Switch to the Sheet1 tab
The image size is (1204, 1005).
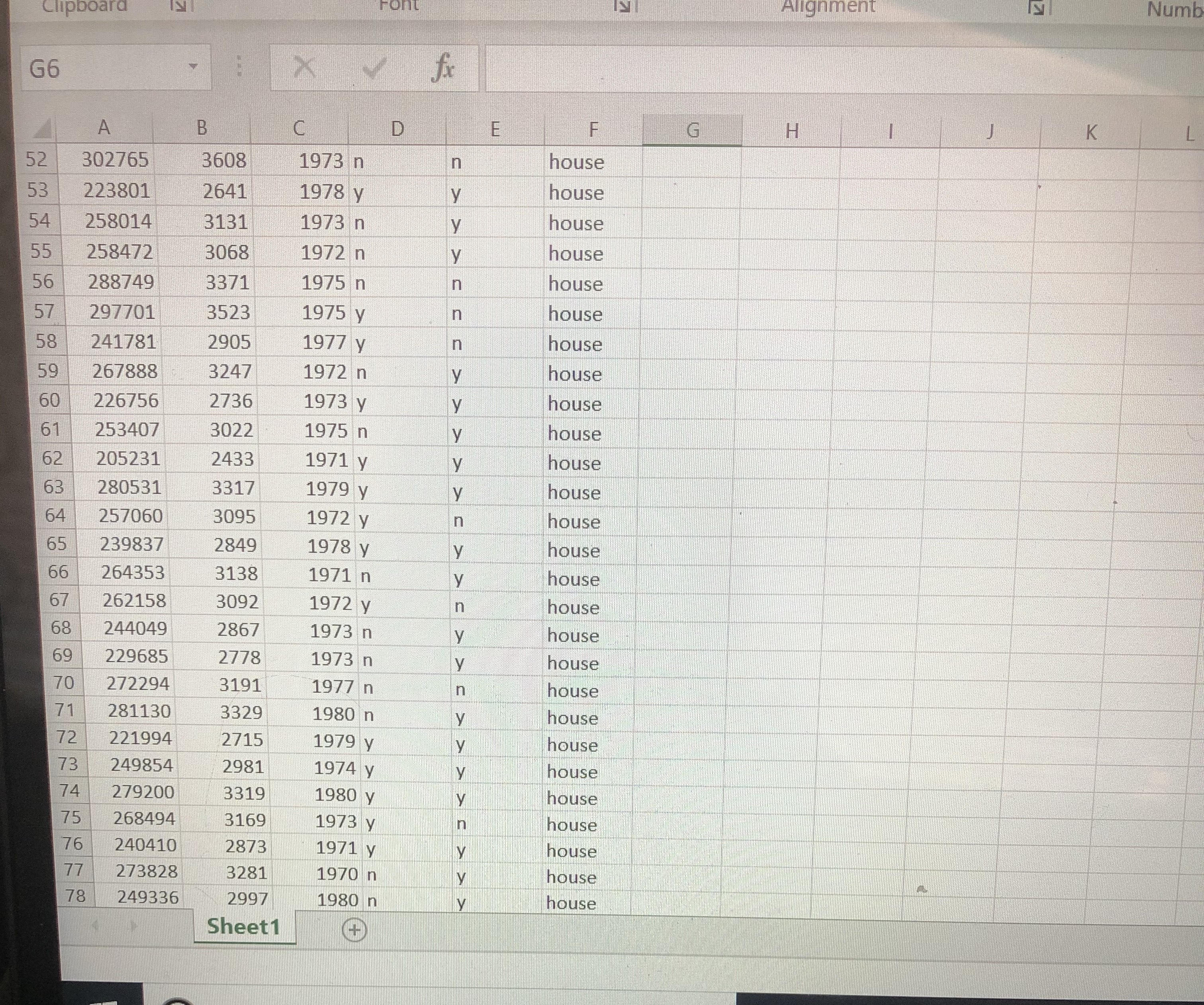click(x=244, y=927)
